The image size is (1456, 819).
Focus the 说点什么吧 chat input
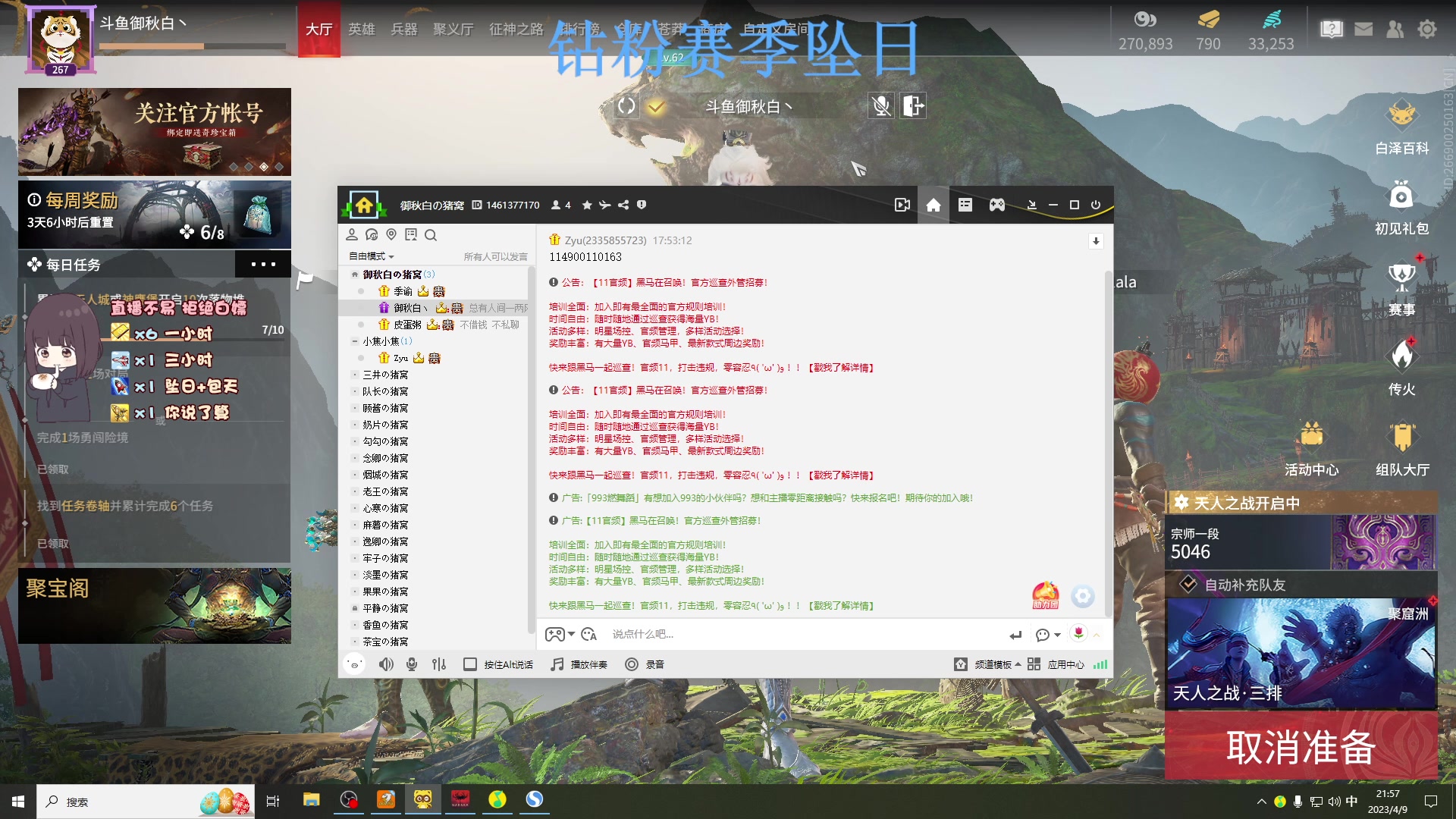pos(804,634)
